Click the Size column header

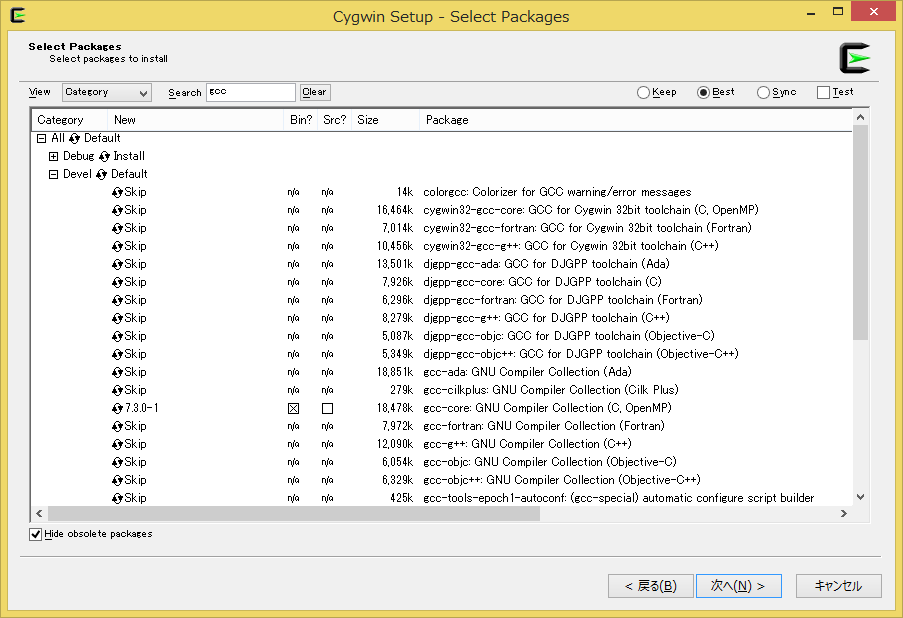tap(385, 120)
